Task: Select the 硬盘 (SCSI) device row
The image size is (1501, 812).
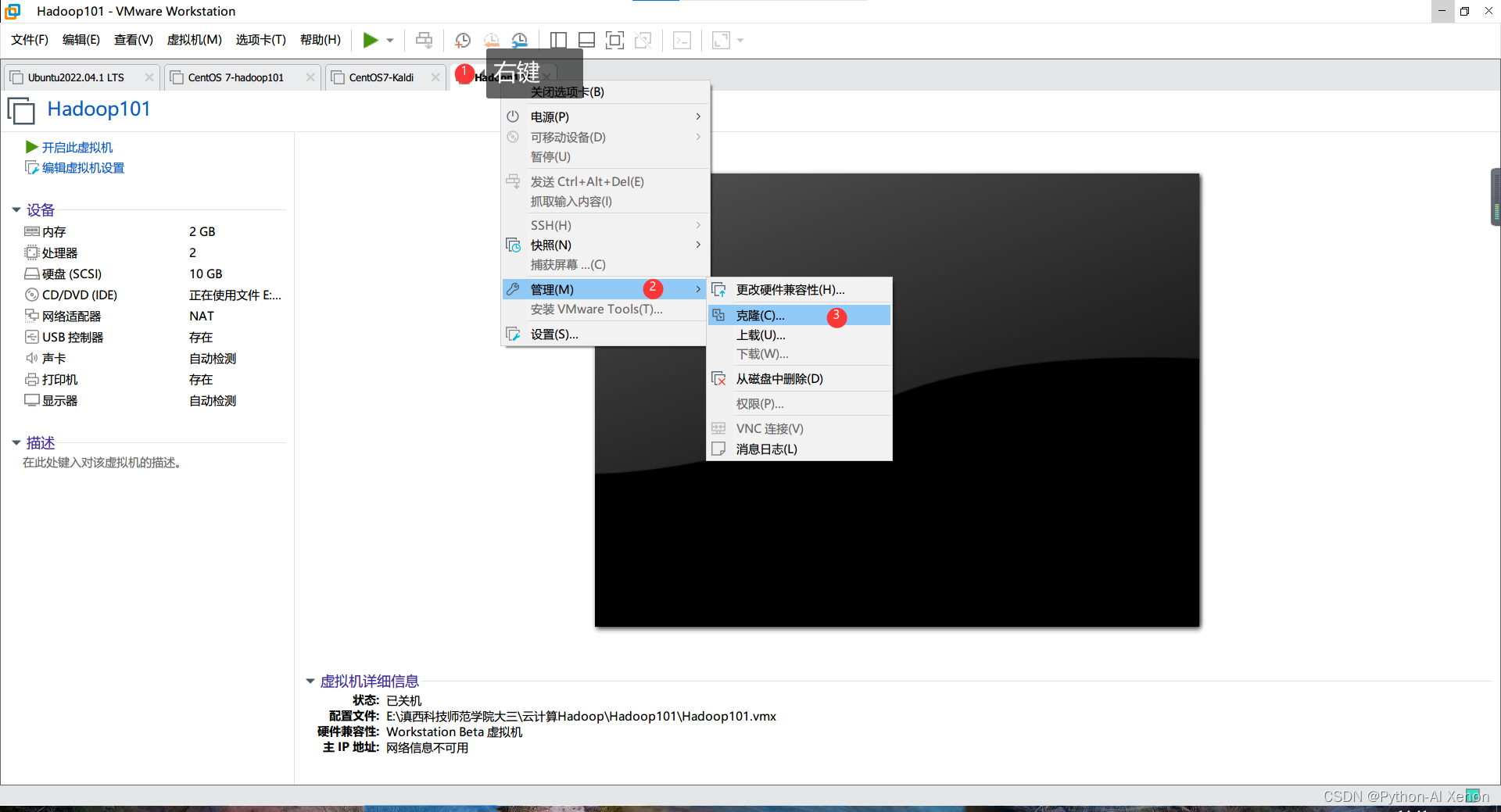Action: [152, 274]
